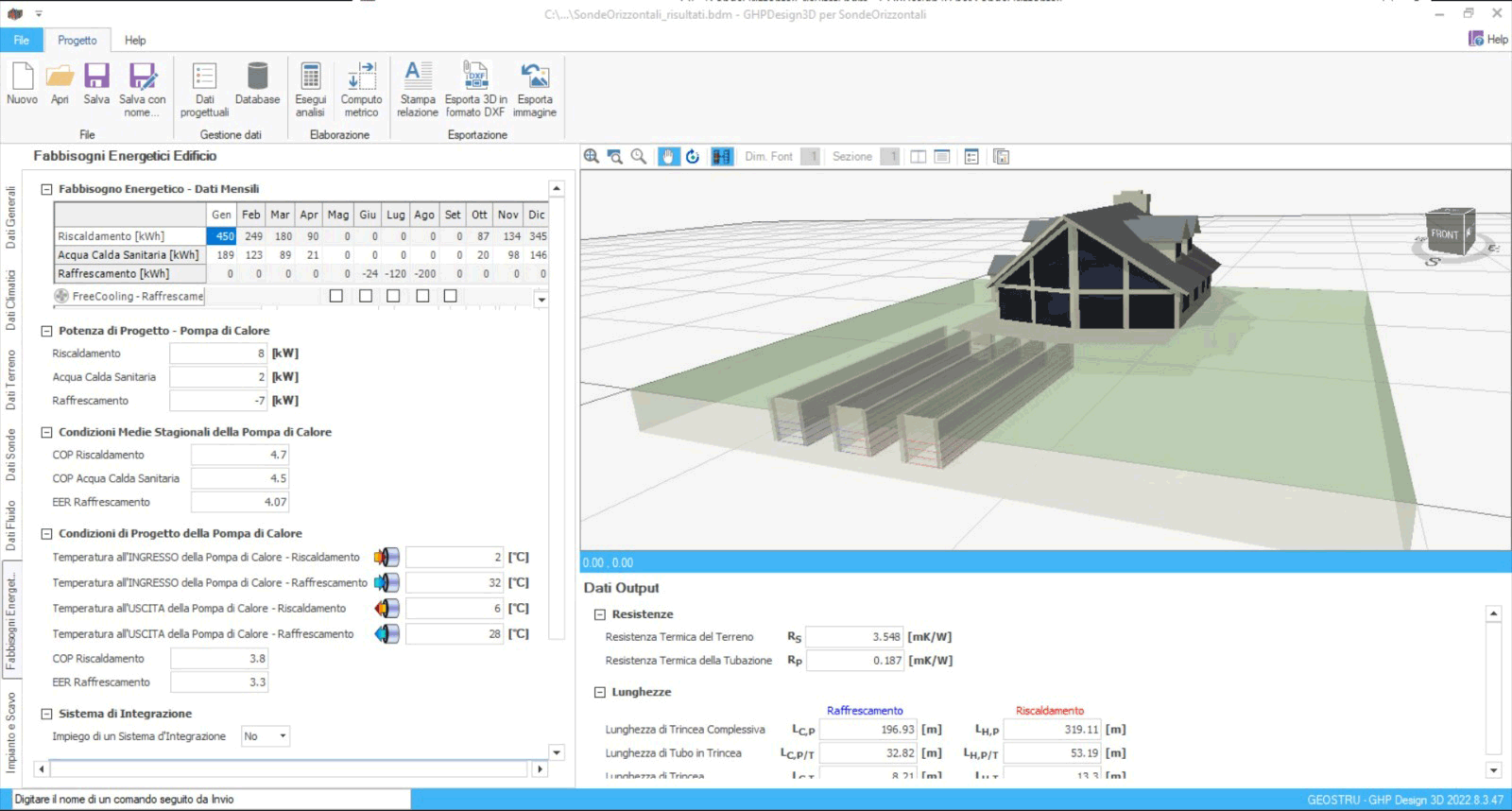Save the project with Salva

(96, 78)
